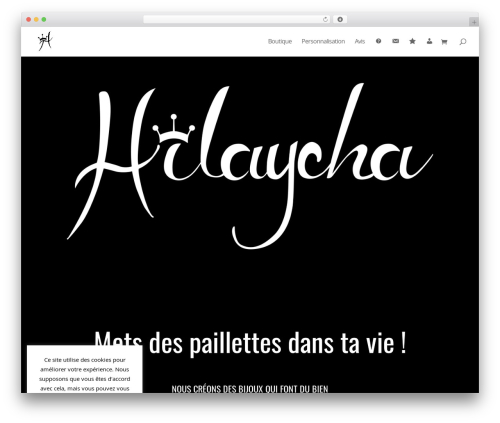Click the browser download button icon
500x423 pixels.
[340, 20]
